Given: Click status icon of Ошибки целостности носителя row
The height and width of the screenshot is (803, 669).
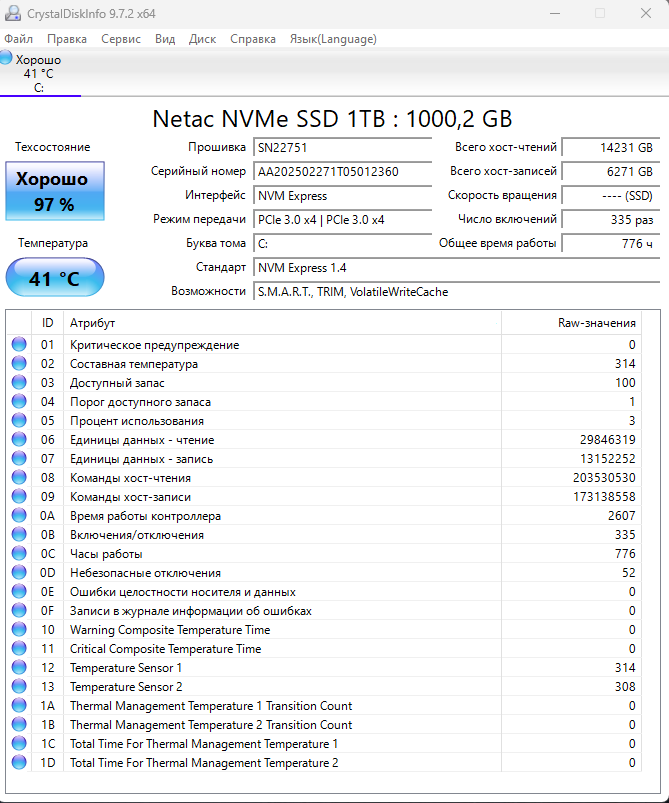Looking at the screenshot, I should point(19,591).
